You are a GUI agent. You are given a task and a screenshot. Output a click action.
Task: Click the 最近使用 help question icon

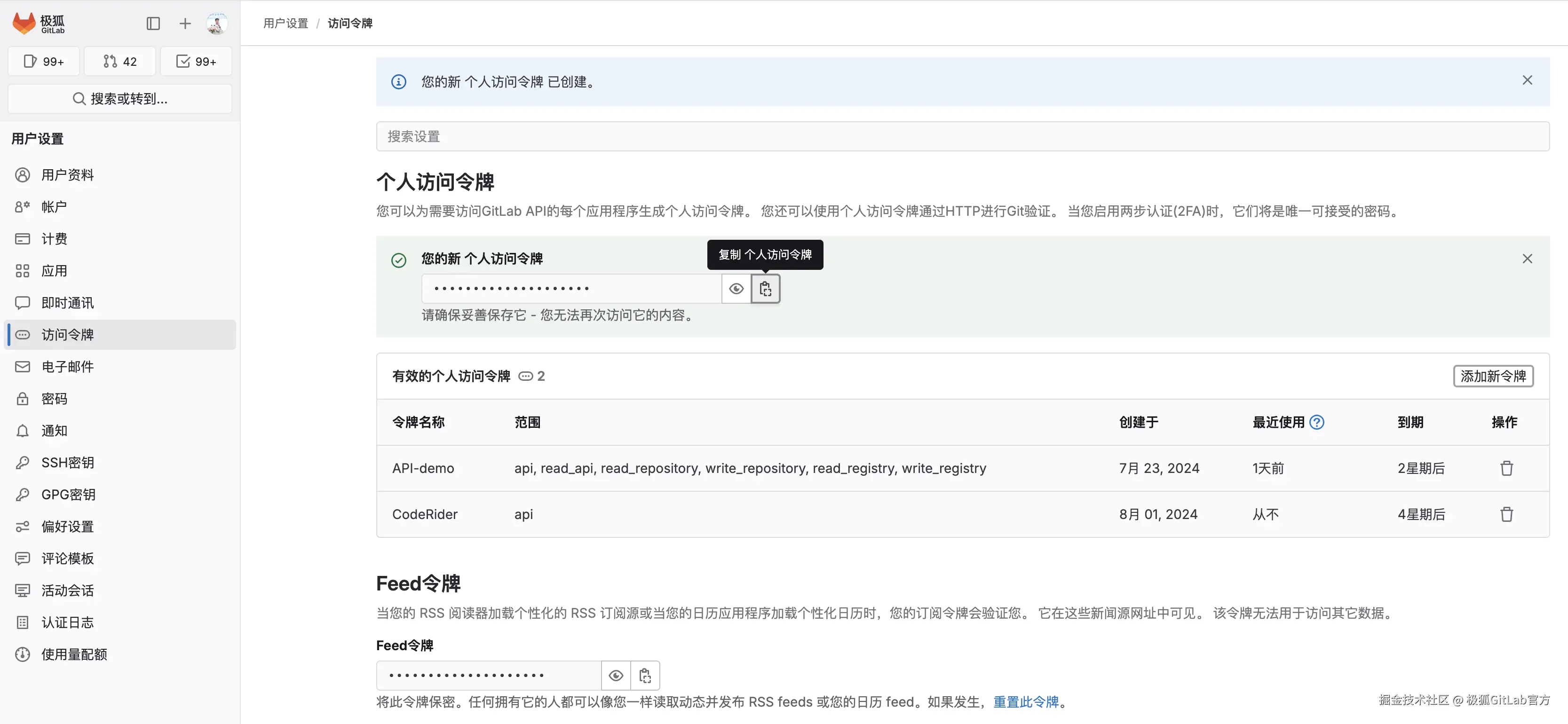[x=1316, y=422]
